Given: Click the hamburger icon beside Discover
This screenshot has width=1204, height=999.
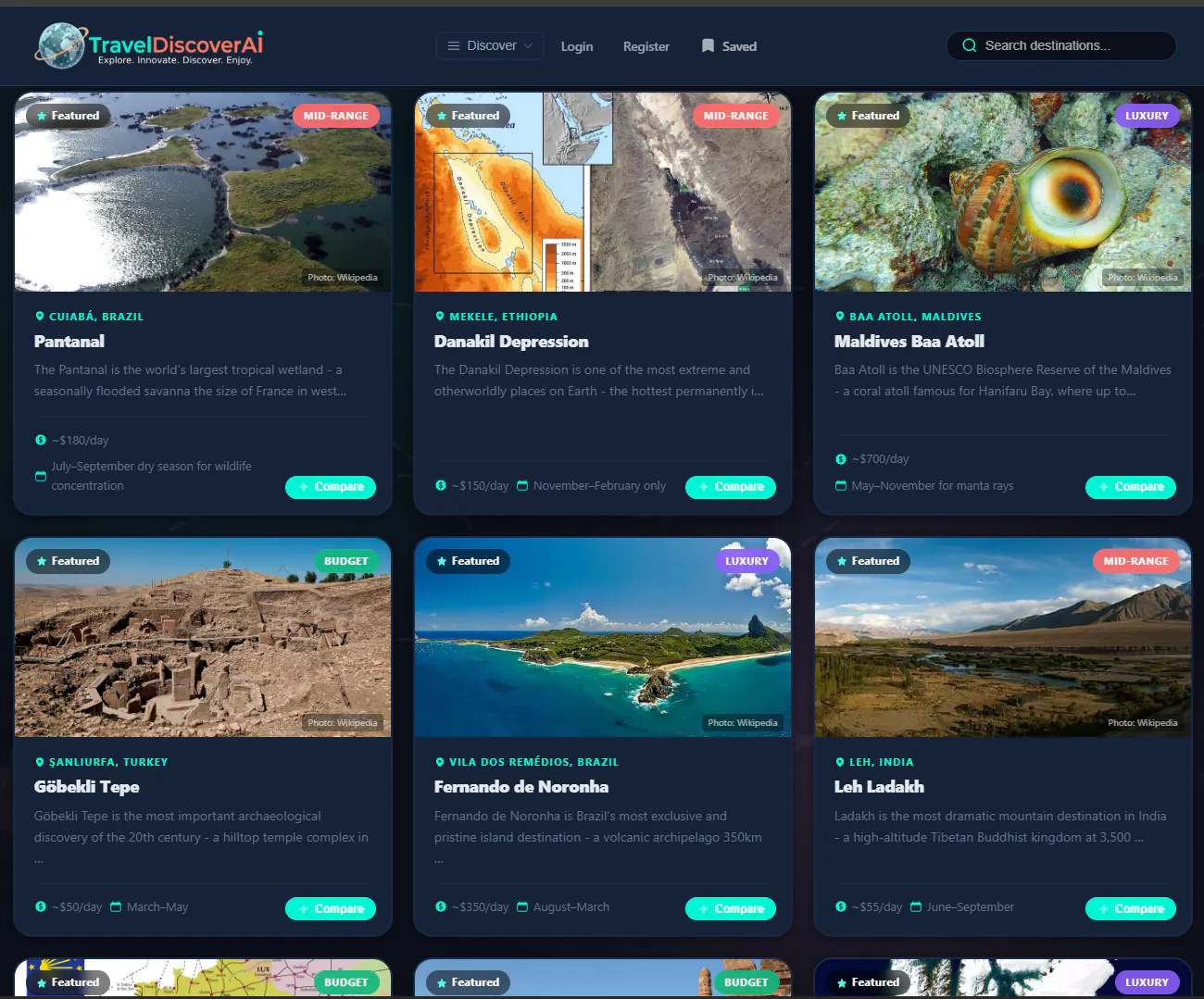Looking at the screenshot, I should tap(454, 45).
